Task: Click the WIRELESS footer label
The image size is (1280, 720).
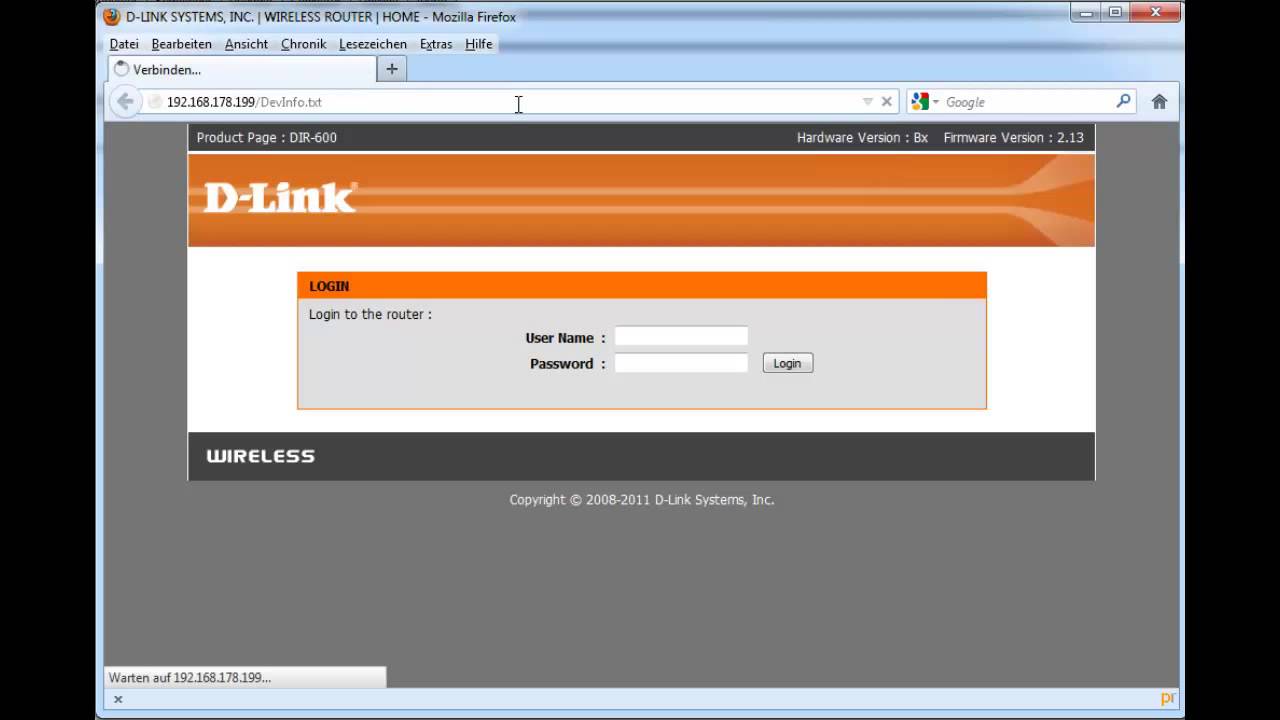Action: tap(260, 456)
